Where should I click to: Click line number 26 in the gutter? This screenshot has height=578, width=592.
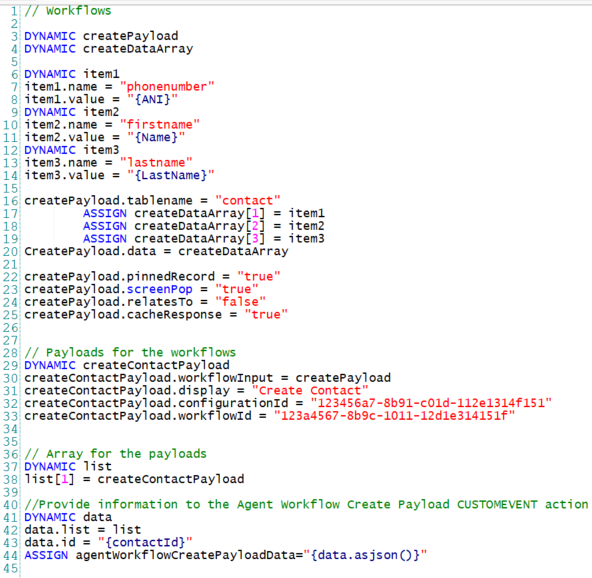coord(11,327)
